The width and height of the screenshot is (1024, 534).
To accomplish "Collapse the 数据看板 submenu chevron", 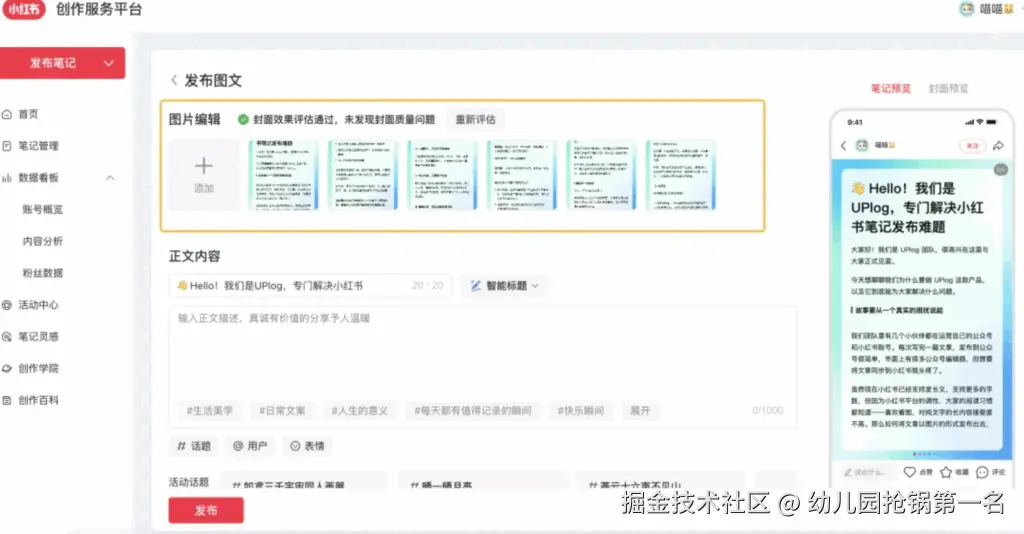I will tap(110, 178).
